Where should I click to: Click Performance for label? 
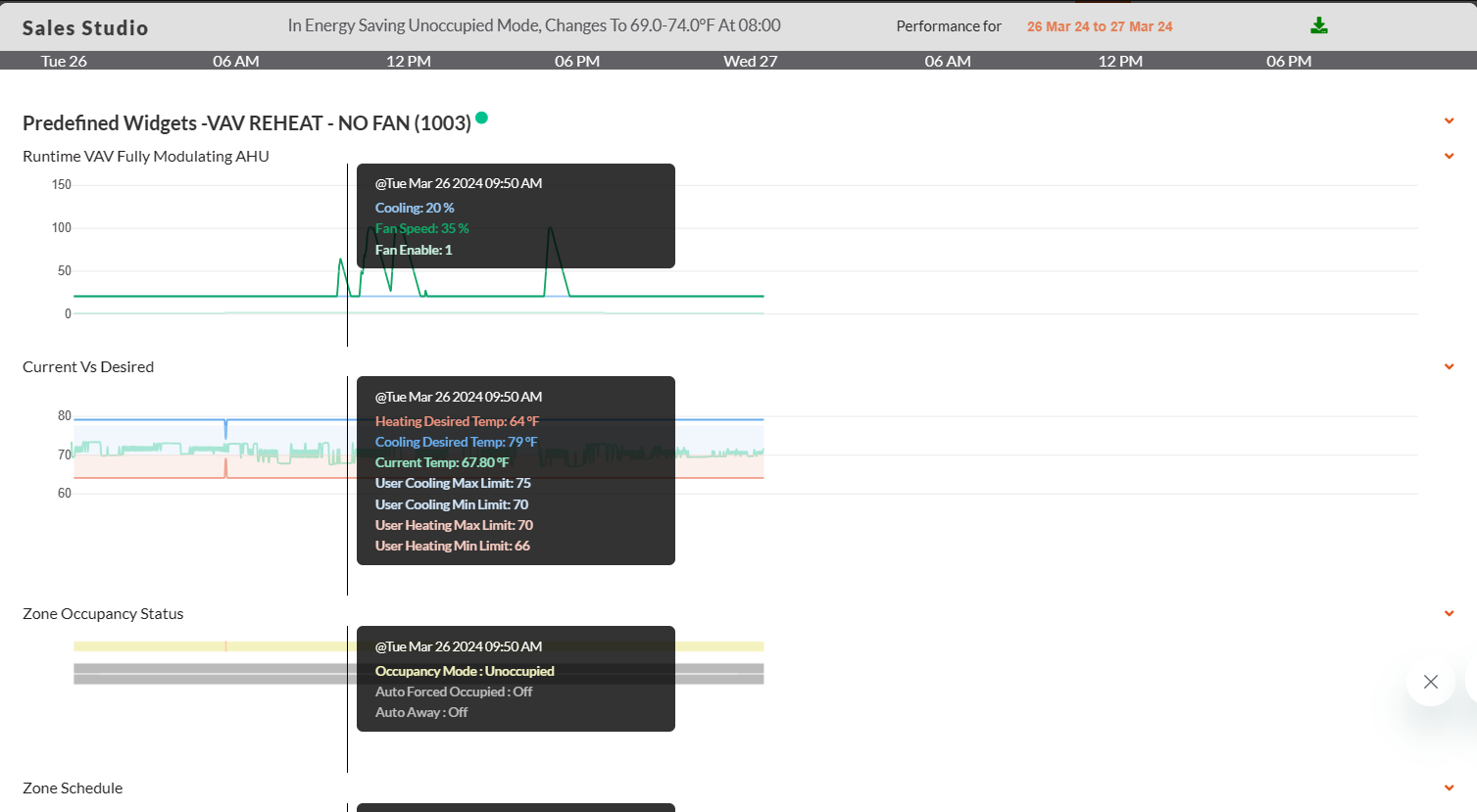pyautogui.click(x=949, y=26)
